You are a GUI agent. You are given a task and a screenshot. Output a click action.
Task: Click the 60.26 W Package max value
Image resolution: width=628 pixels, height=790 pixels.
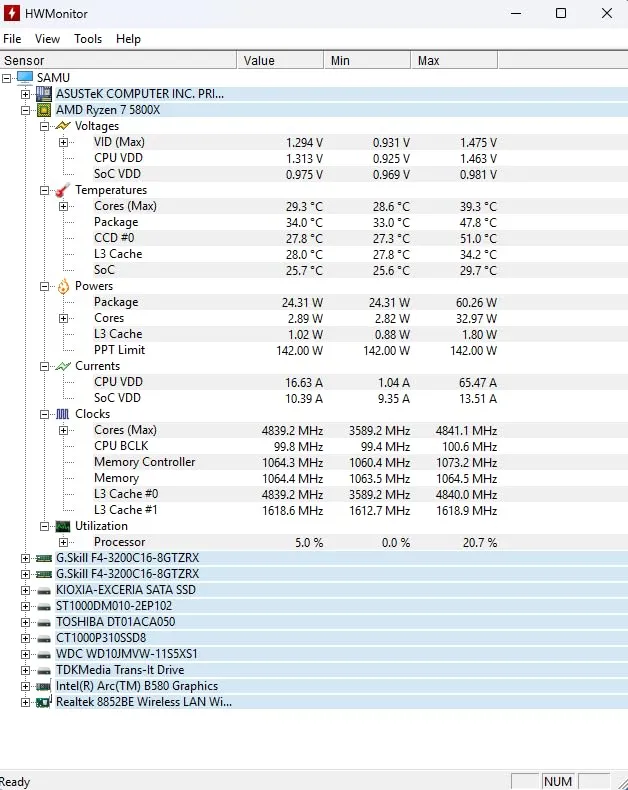click(476, 303)
